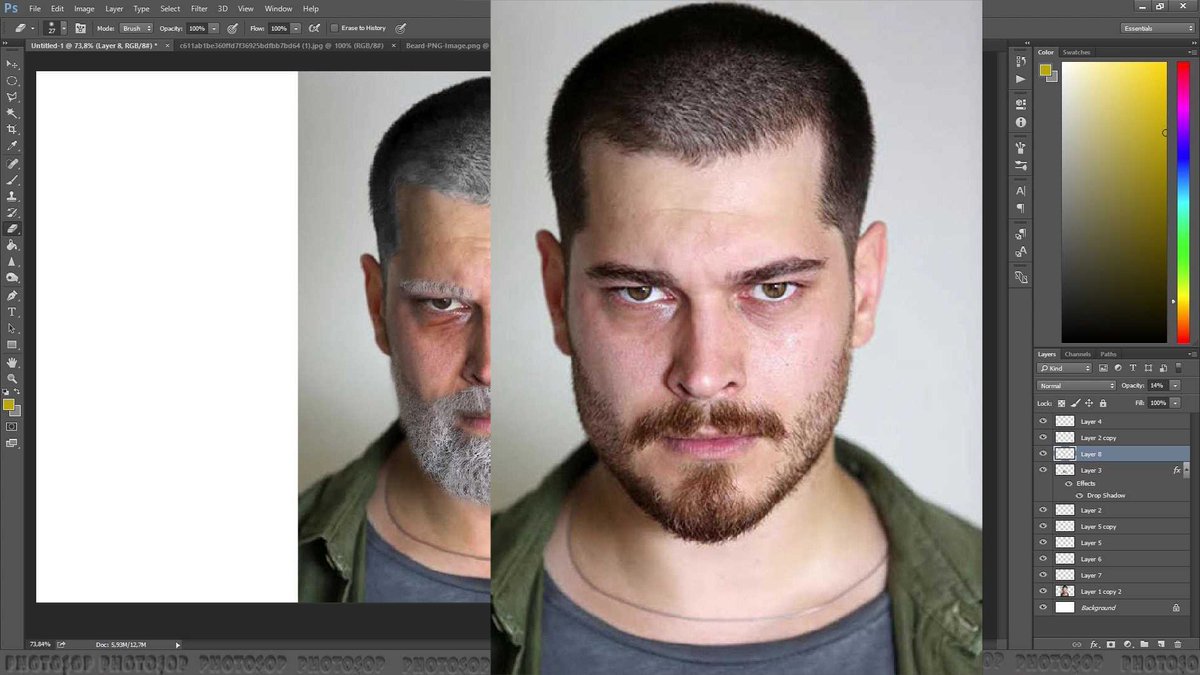
Task: Open the Filter menu
Action: tap(199, 8)
